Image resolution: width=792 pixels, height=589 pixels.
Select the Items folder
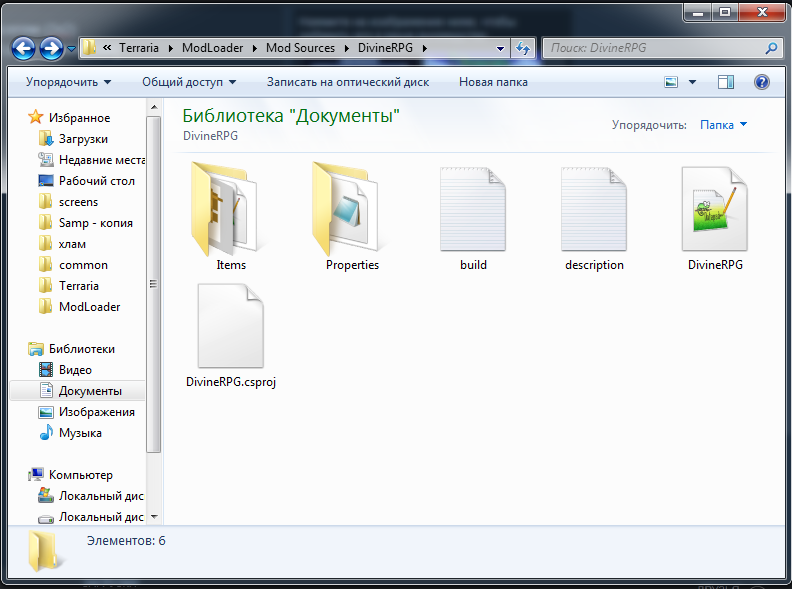pos(231,216)
